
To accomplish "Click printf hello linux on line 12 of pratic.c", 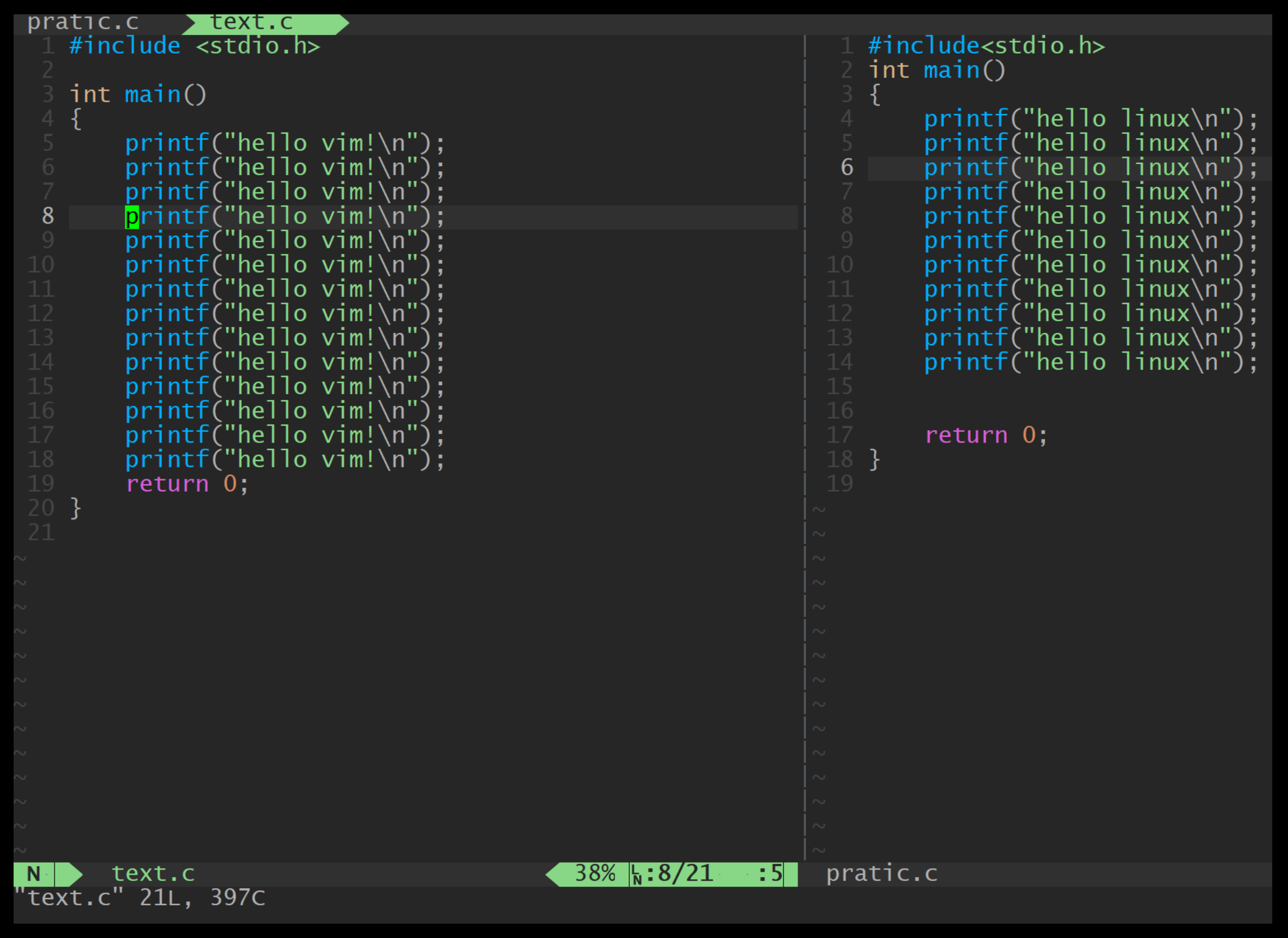I will 1091,314.
